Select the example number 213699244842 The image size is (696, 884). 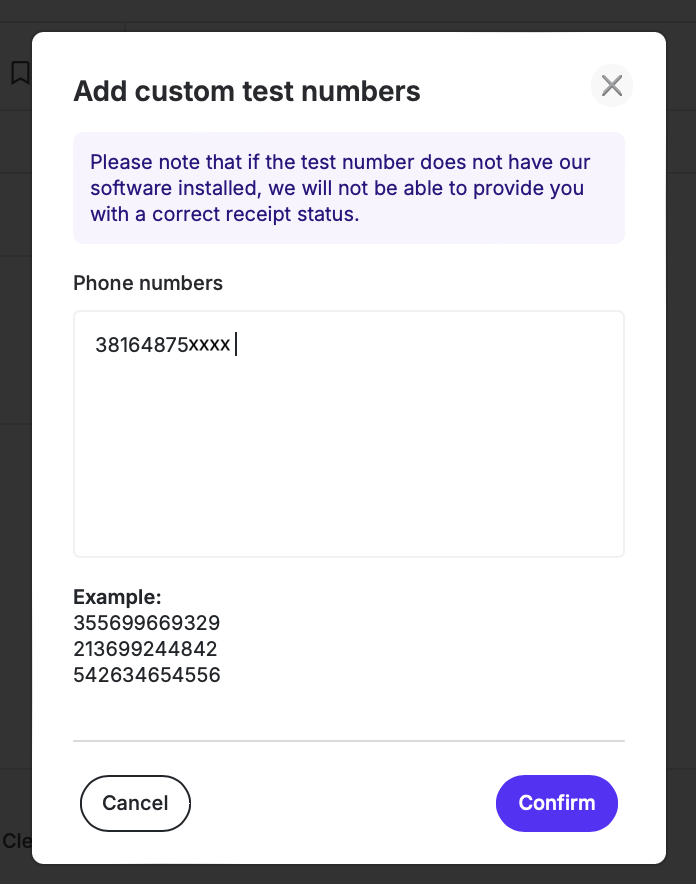coord(146,648)
